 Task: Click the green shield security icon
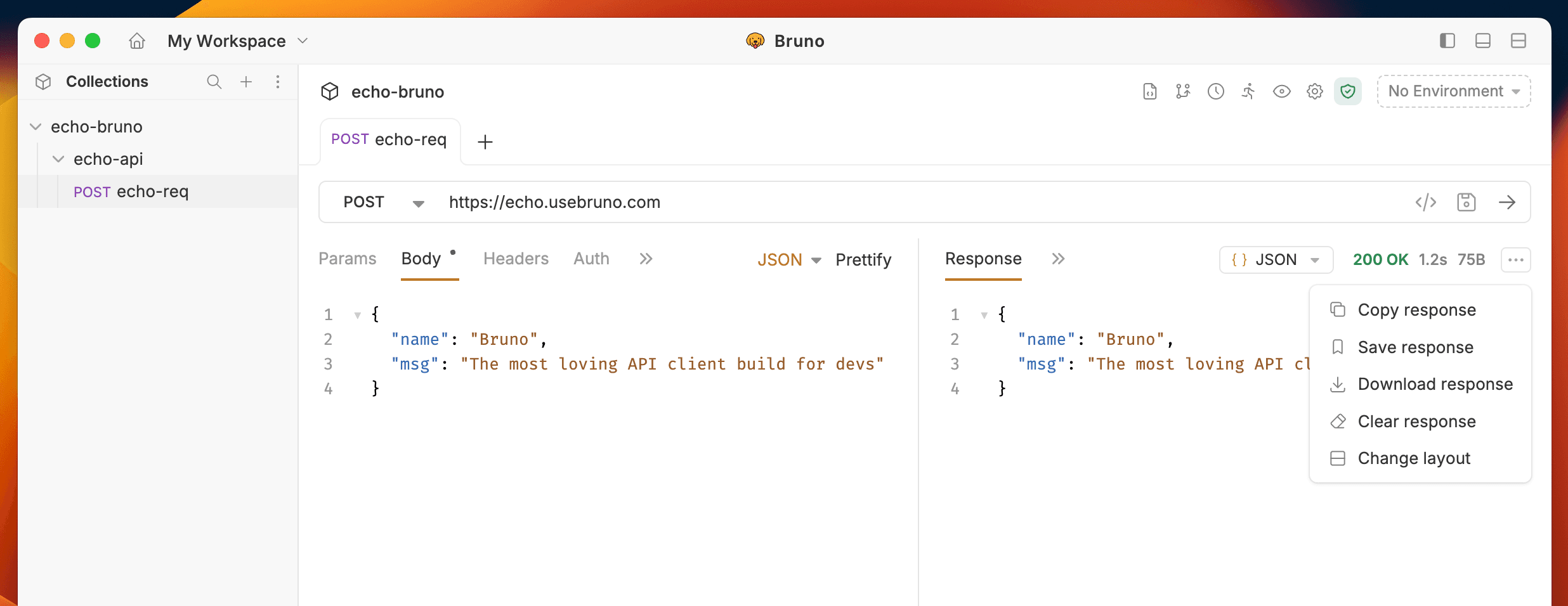pos(1347,91)
